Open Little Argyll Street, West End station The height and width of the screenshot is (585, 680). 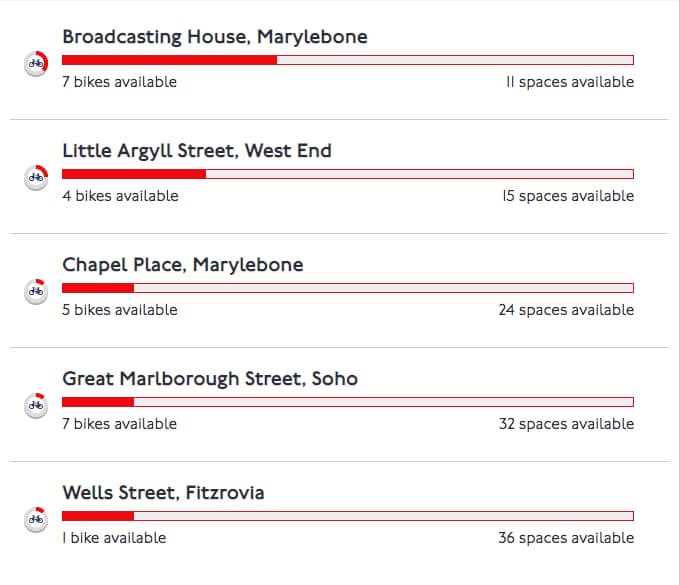click(x=196, y=151)
